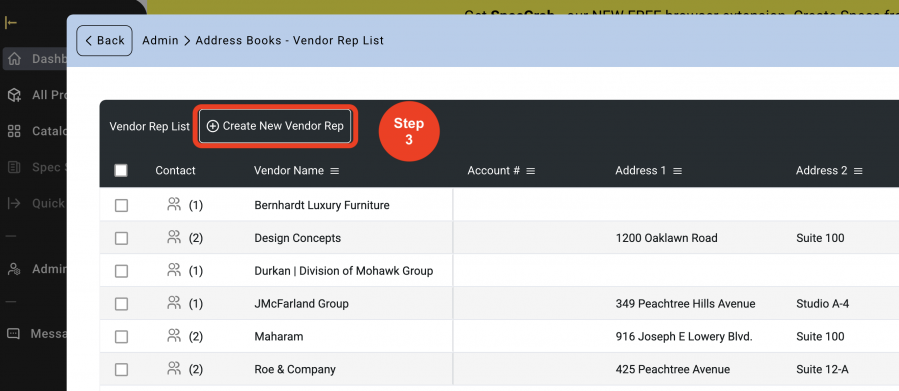Select the Roe & Company checkbox
899x391 pixels.
(121, 370)
